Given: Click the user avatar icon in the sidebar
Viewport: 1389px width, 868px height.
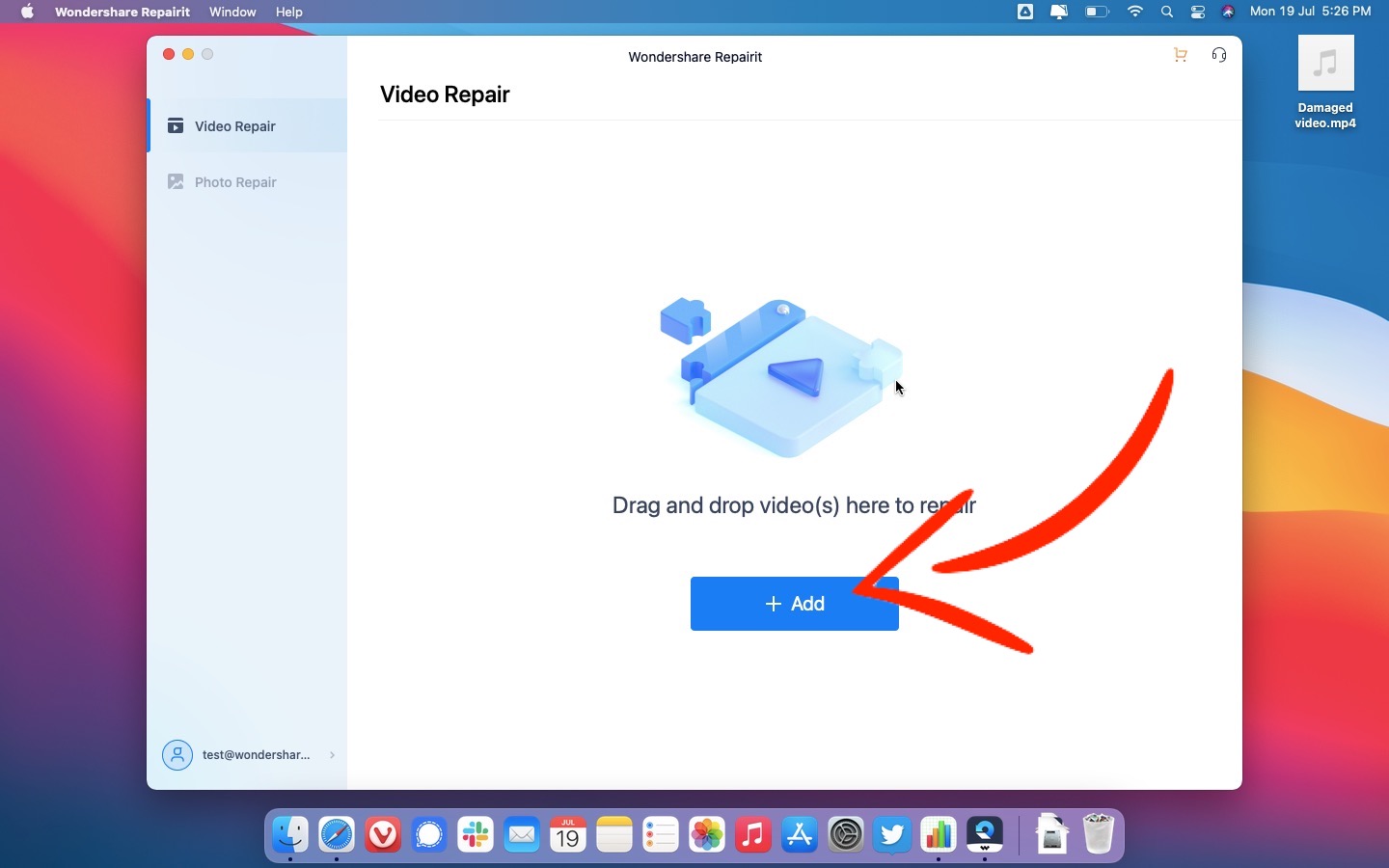Looking at the screenshot, I should (x=177, y=755).
